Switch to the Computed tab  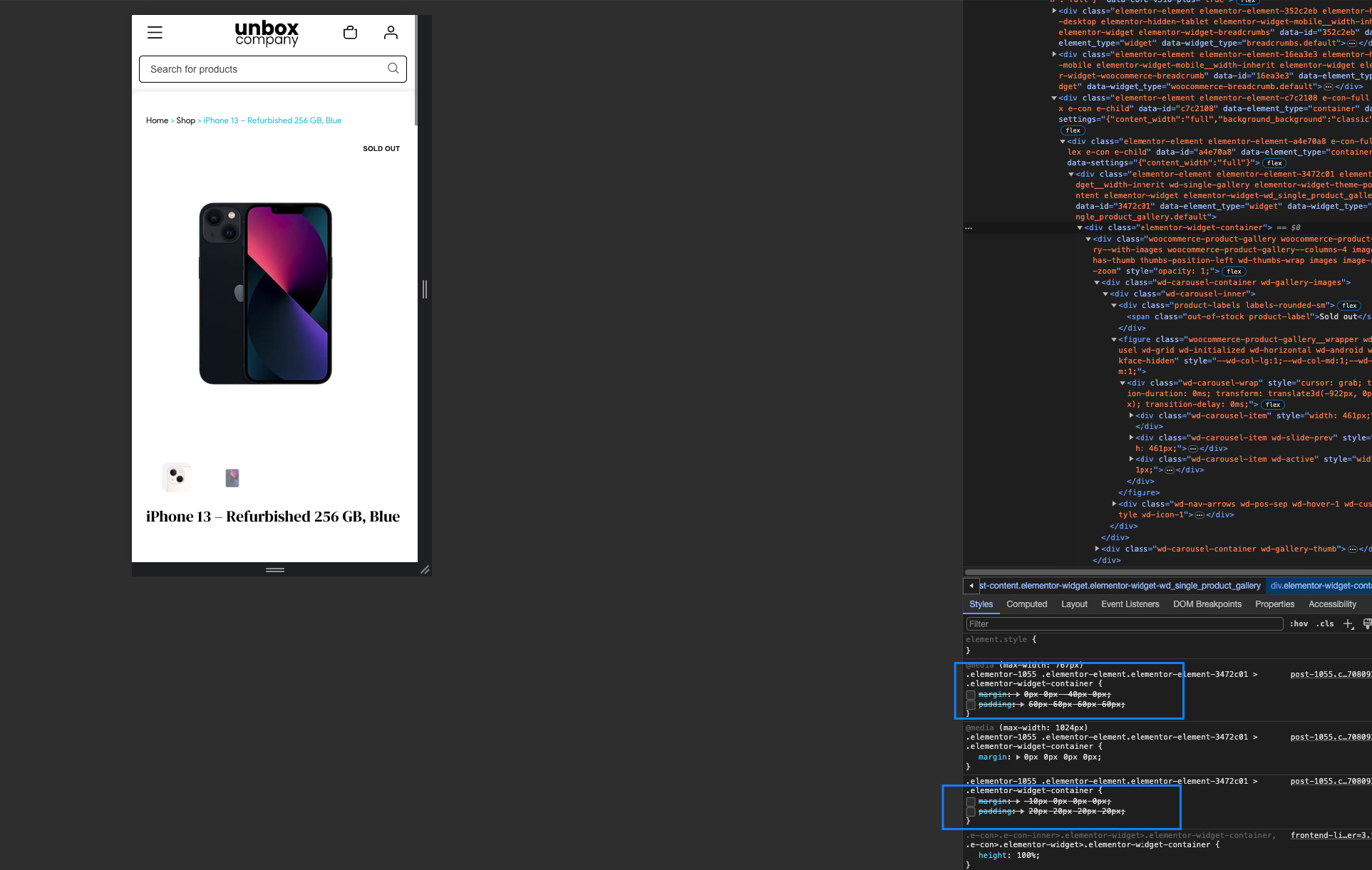[x=1026, y=604]
